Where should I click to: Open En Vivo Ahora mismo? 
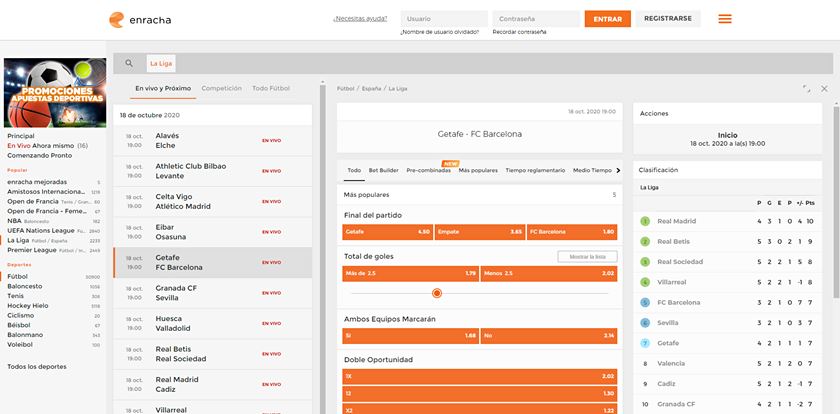pos(47,146)
